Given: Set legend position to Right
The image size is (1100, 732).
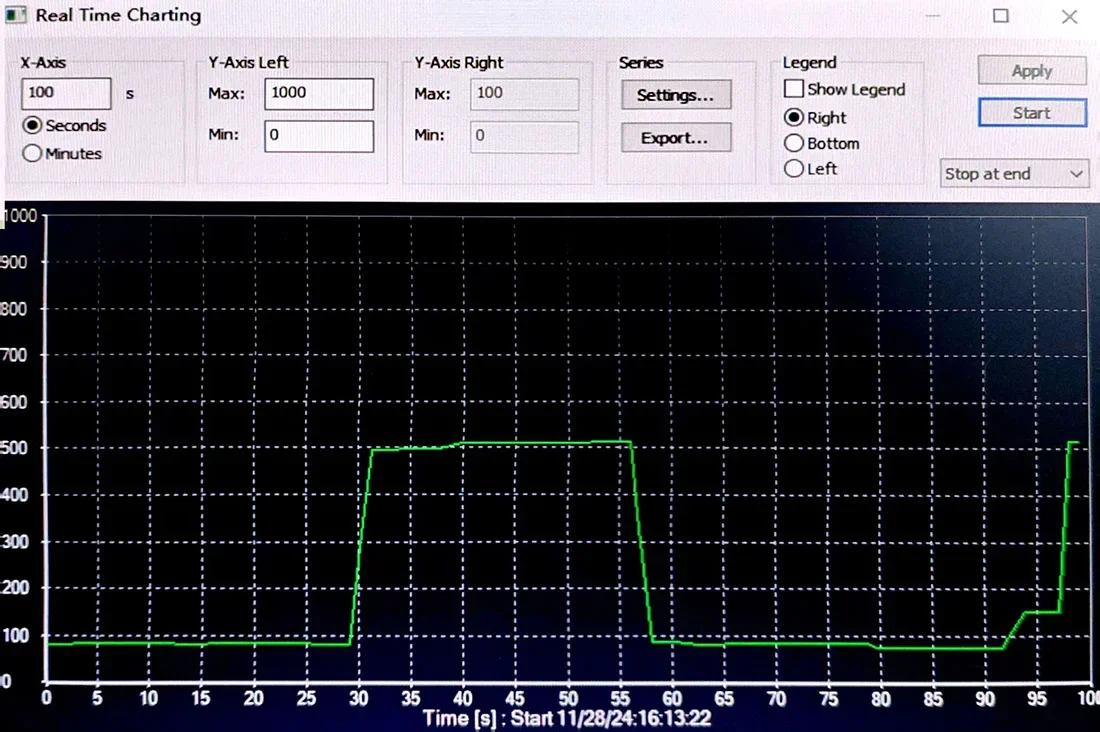Looking at the screenshot, I should [793, 117].
